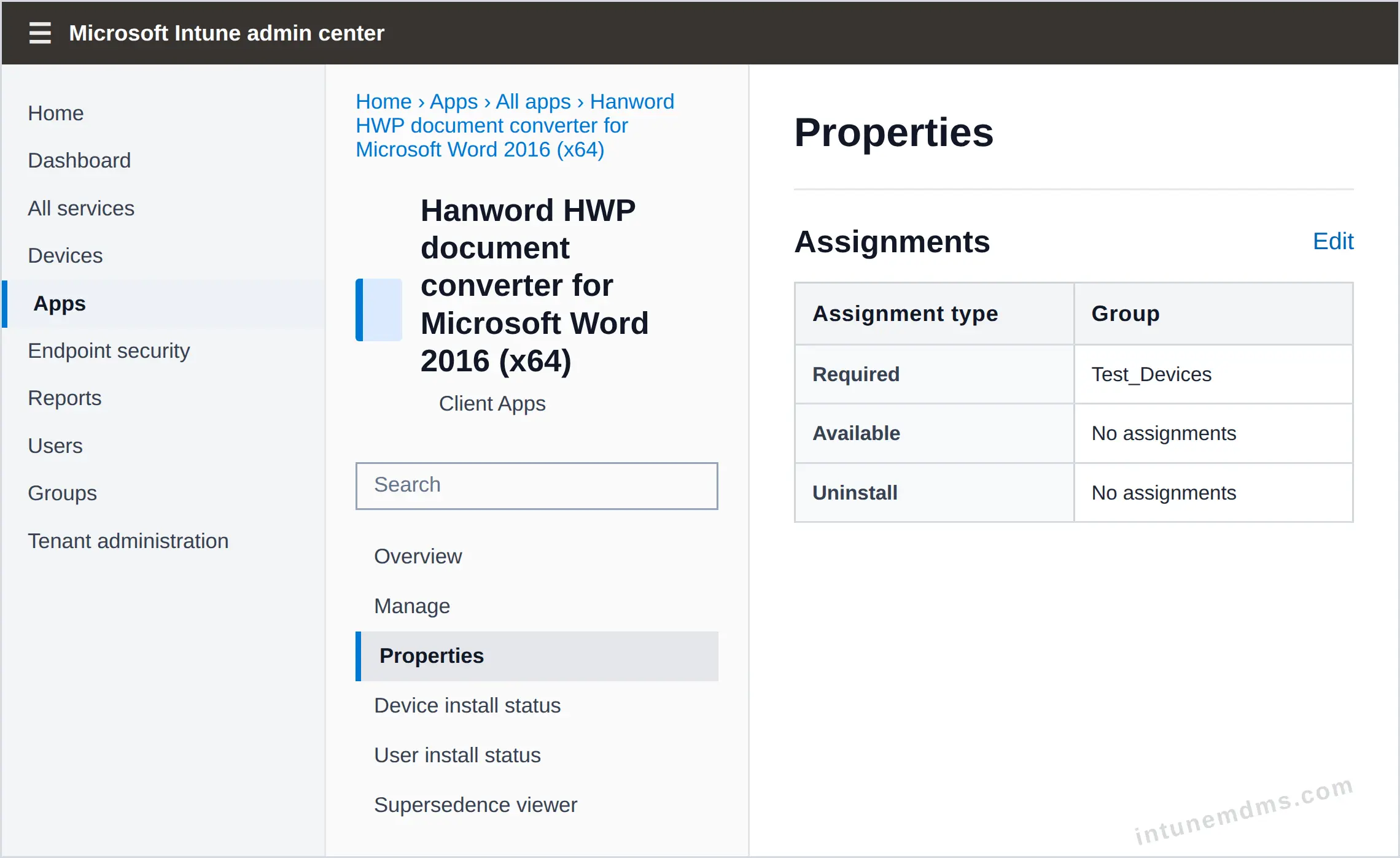This screenshot has width=1400, height=858.
Task: Click the All apps breadcrumb link
Action: [534, 101]
